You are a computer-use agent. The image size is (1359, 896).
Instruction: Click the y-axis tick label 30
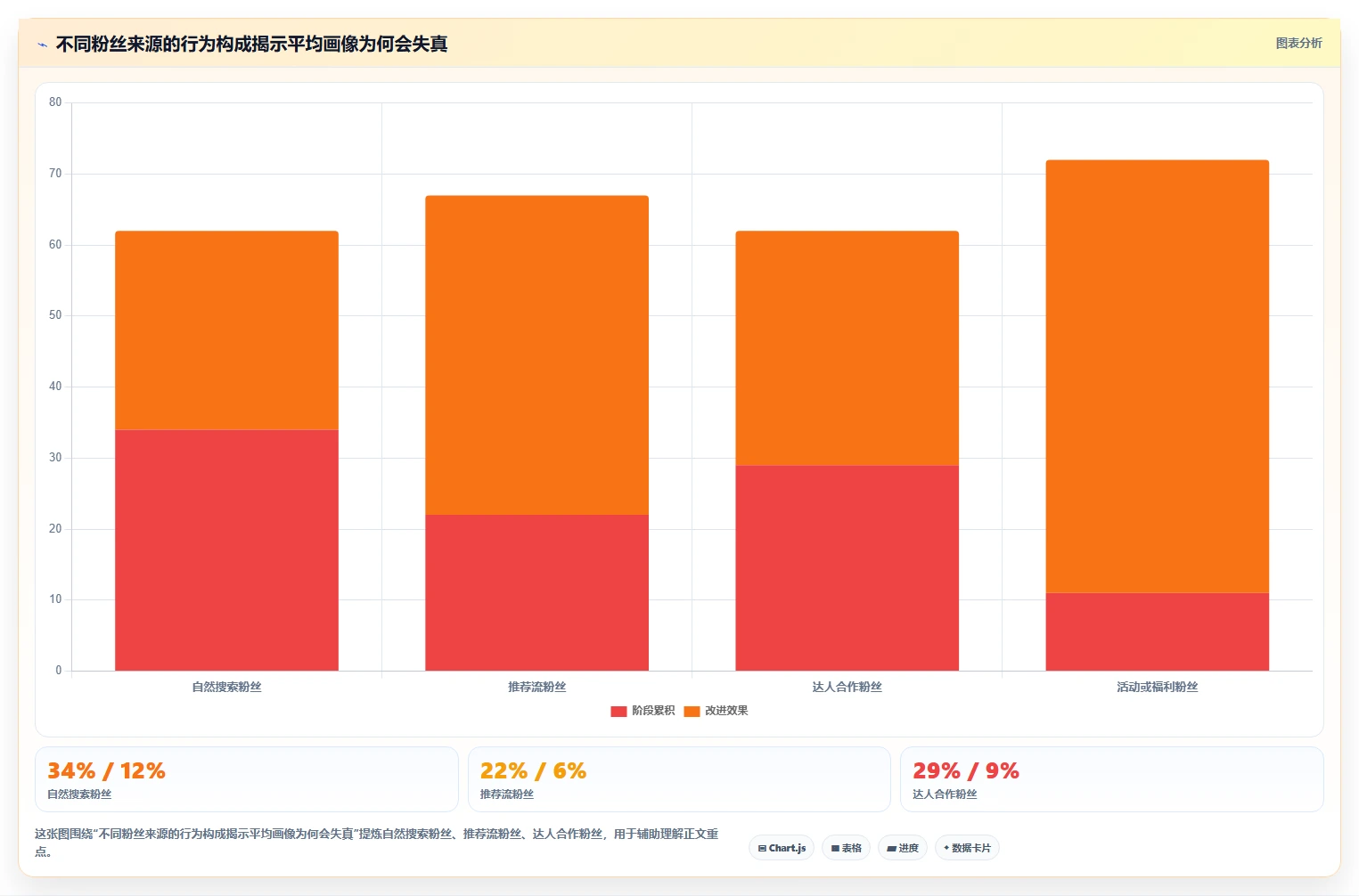tap(55, 458)
